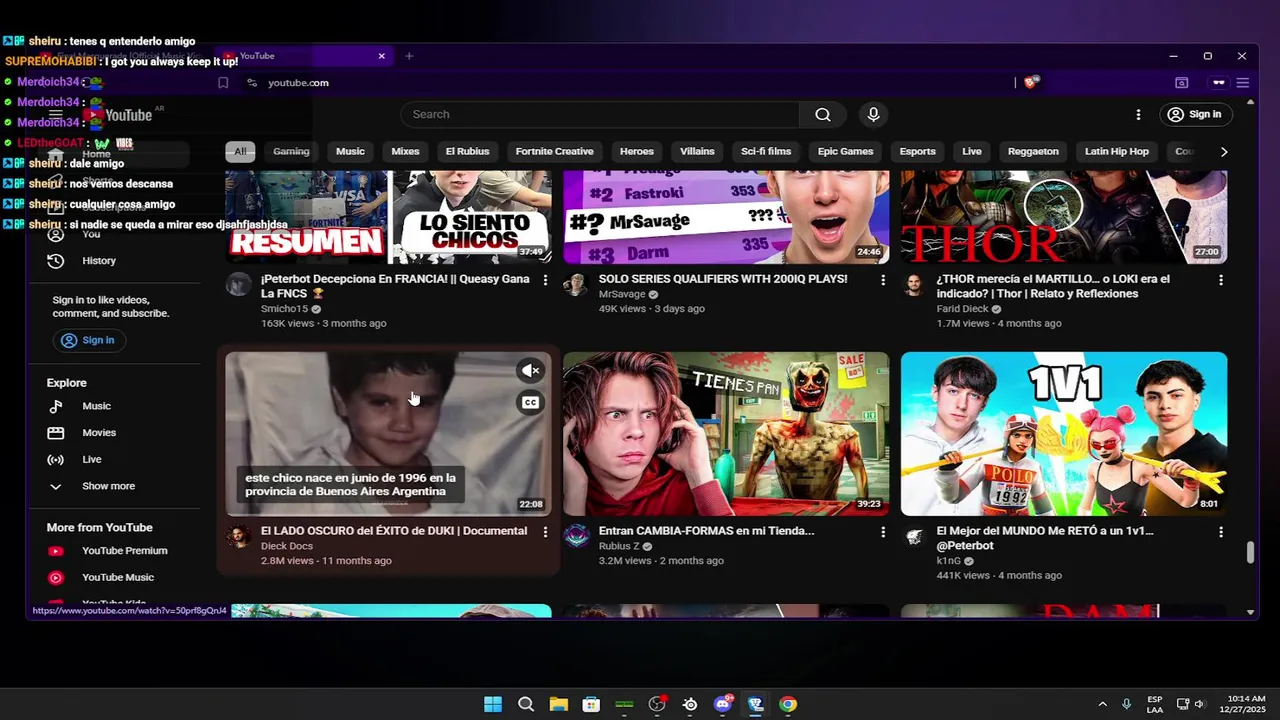Open the more menu for the DUKI video
1280x720 pixels.
tap(545, 533)
